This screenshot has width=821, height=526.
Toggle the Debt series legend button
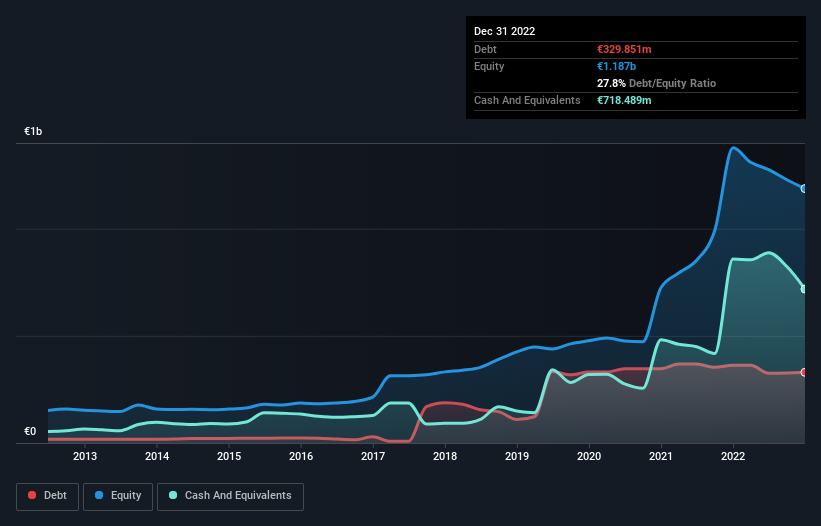click(48, 496)
